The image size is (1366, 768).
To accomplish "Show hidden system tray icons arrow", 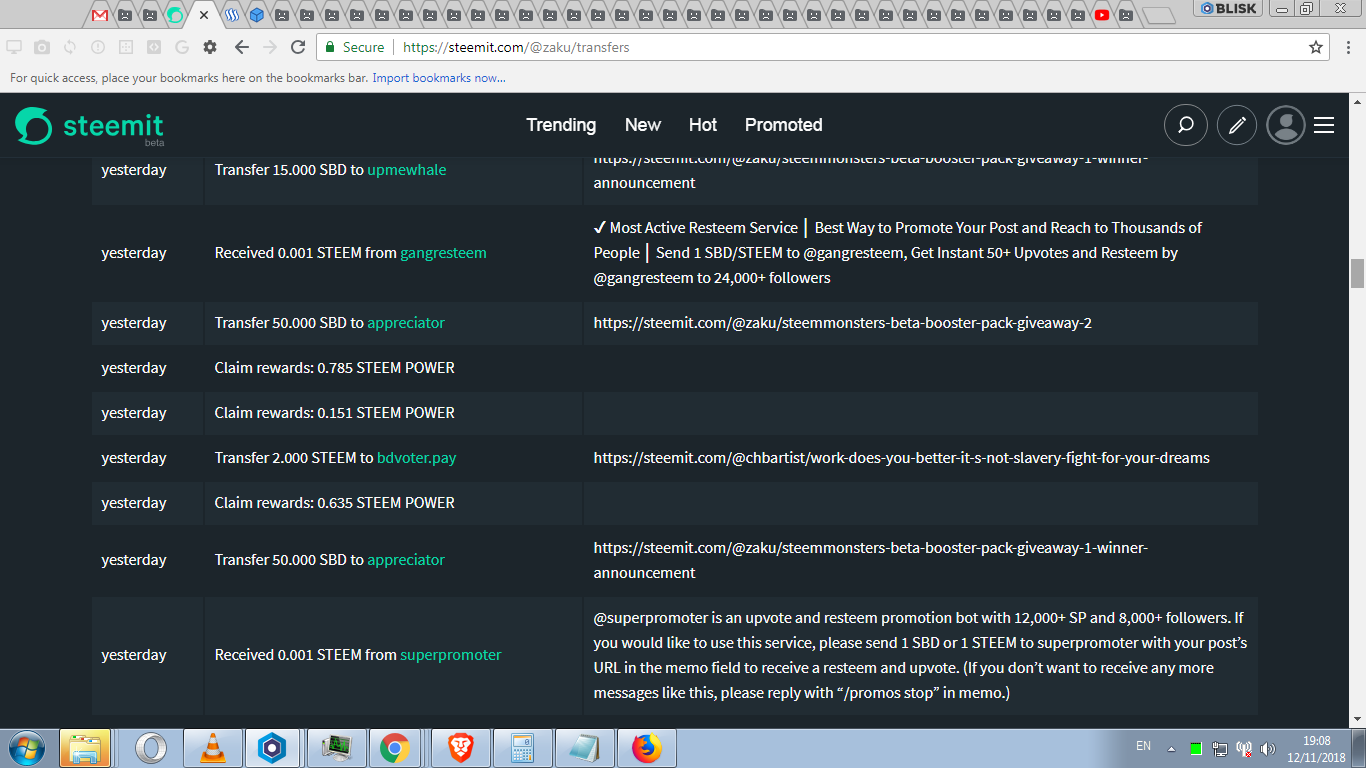I will (1172, 748).
